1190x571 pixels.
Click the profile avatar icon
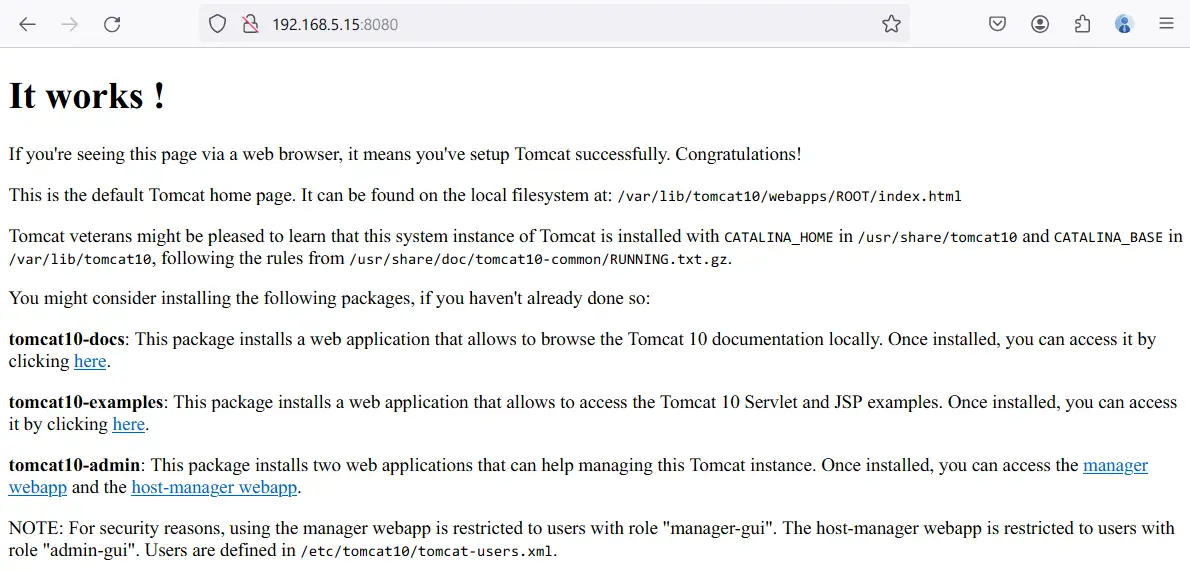coord(1124,24)
